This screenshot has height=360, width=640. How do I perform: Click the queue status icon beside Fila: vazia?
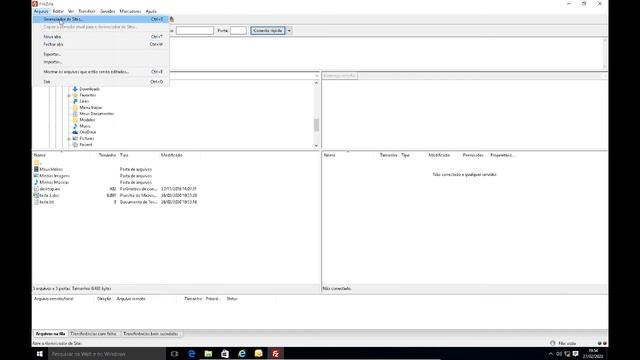pos(553,343)
